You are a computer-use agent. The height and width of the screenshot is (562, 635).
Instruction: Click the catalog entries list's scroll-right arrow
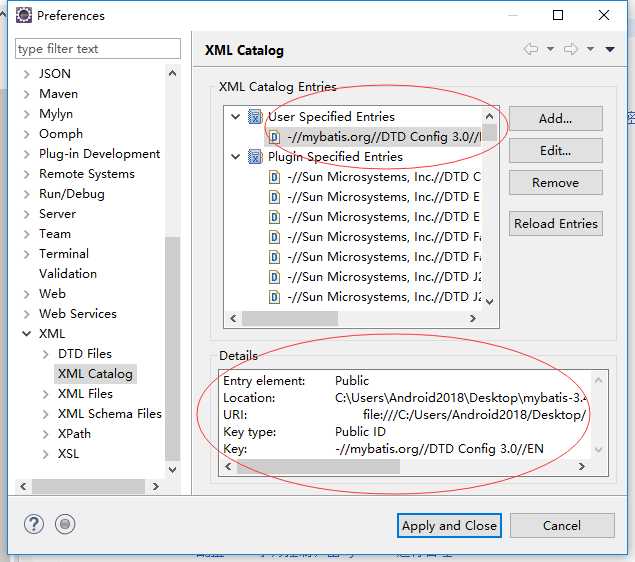473,318
